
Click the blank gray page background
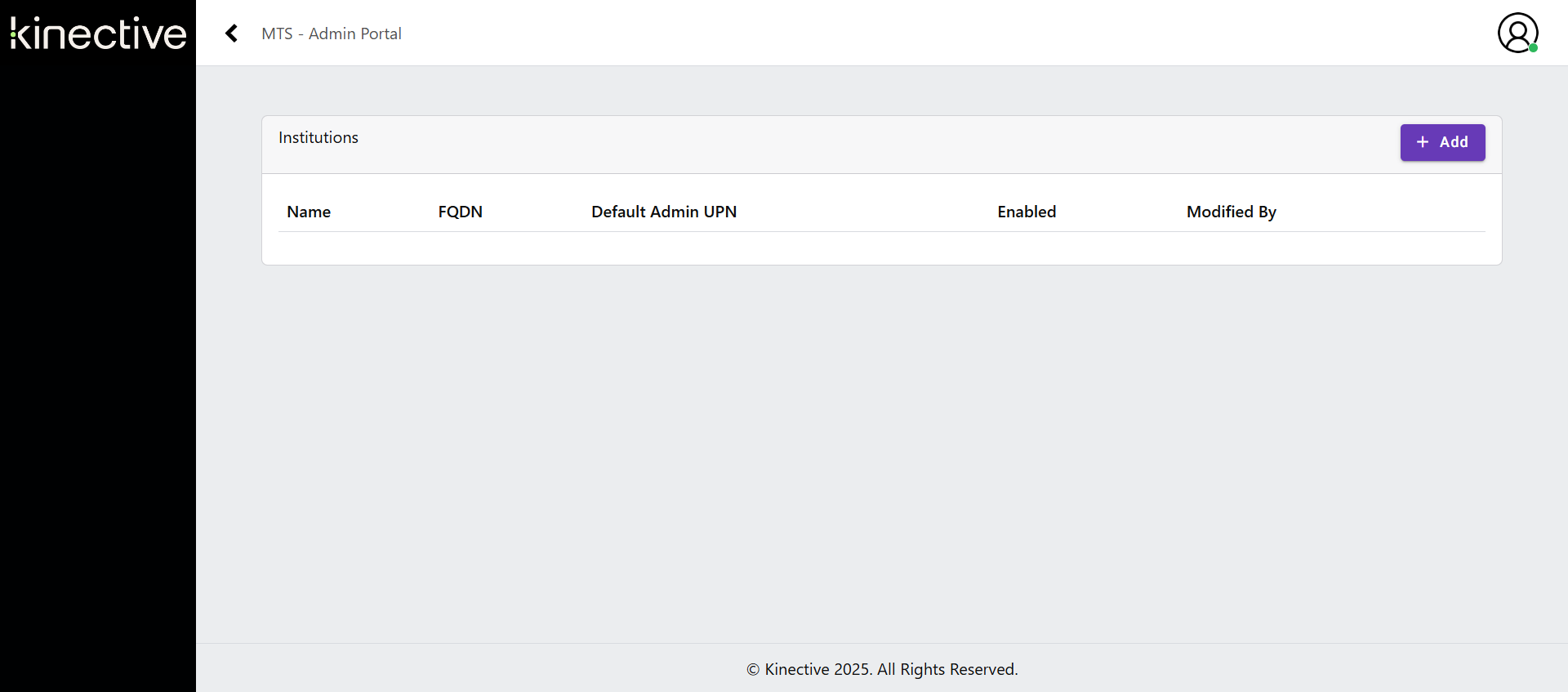[882, 449]
